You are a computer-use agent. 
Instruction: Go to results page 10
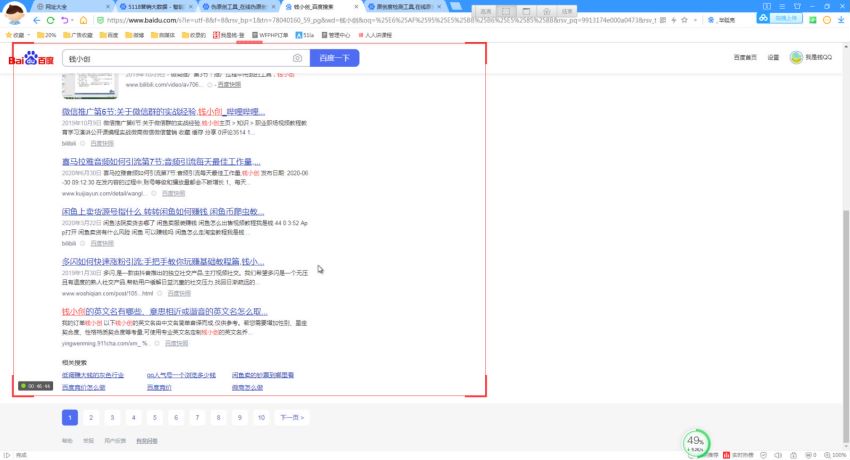coord(261,418)
